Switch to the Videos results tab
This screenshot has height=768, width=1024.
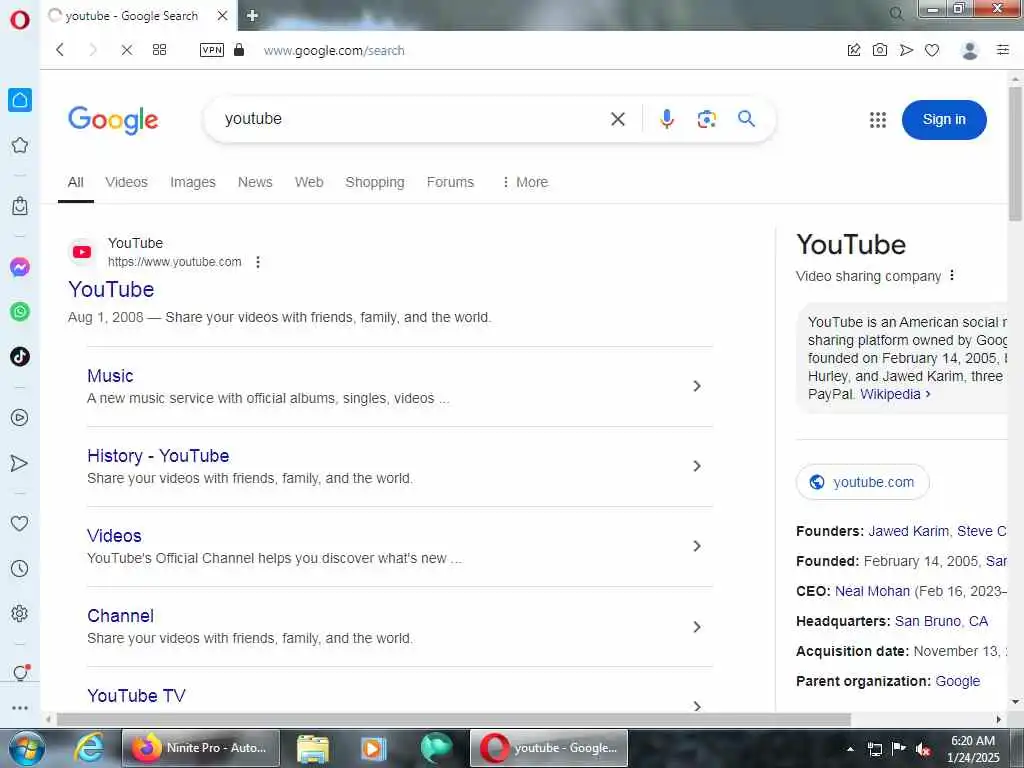pyautogui.click(x=126, y=182)
